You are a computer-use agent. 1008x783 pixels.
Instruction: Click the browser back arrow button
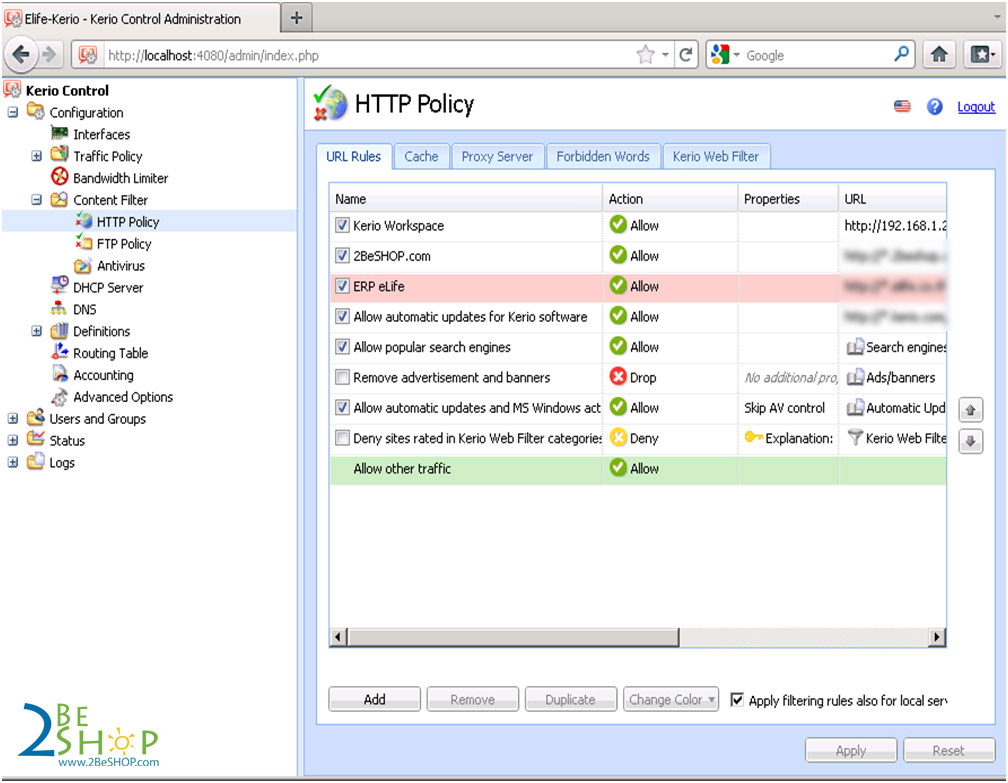[21, 55]
